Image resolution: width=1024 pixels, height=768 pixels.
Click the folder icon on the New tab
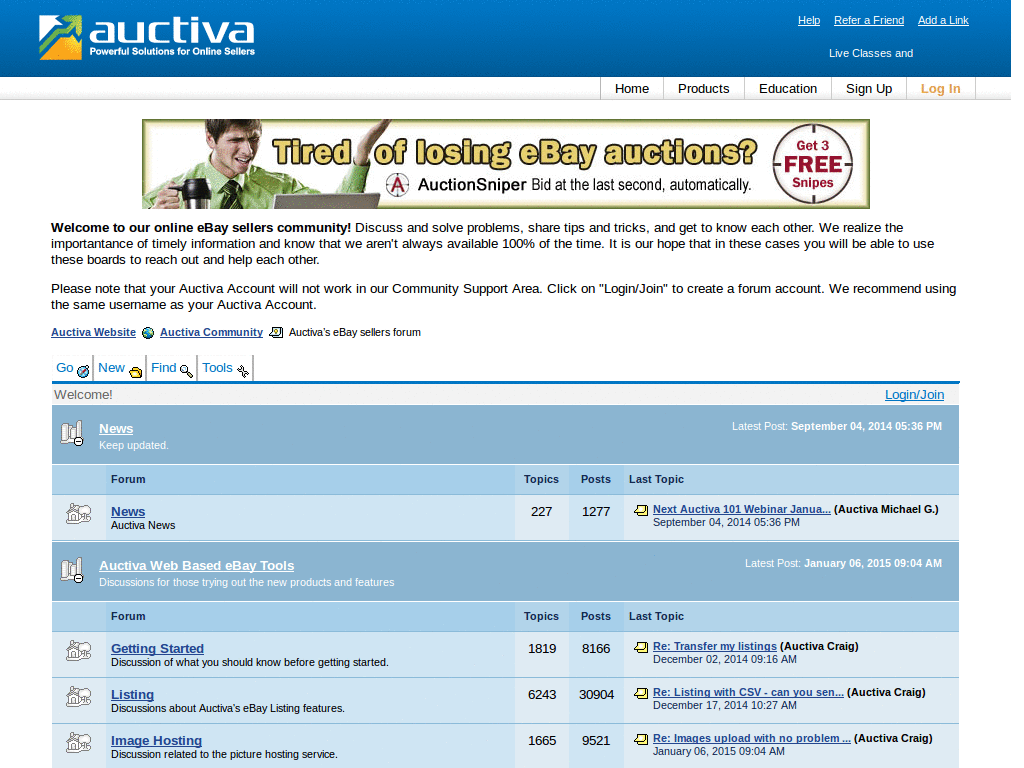(135, 372)
